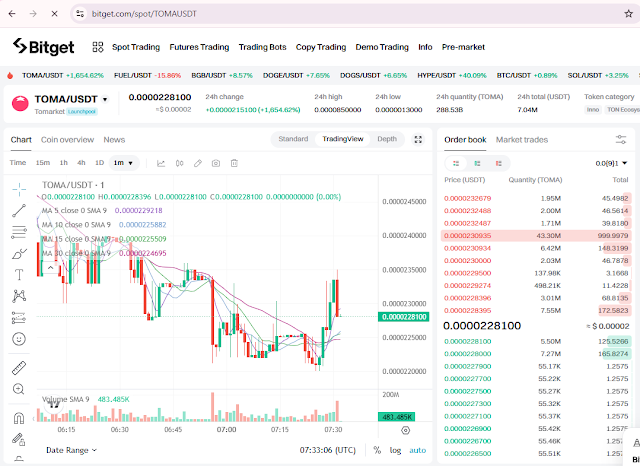This screenshot has width=640, height=466.
Task: Bookmark this page with the star icon
Action: (x=629, y=13)
